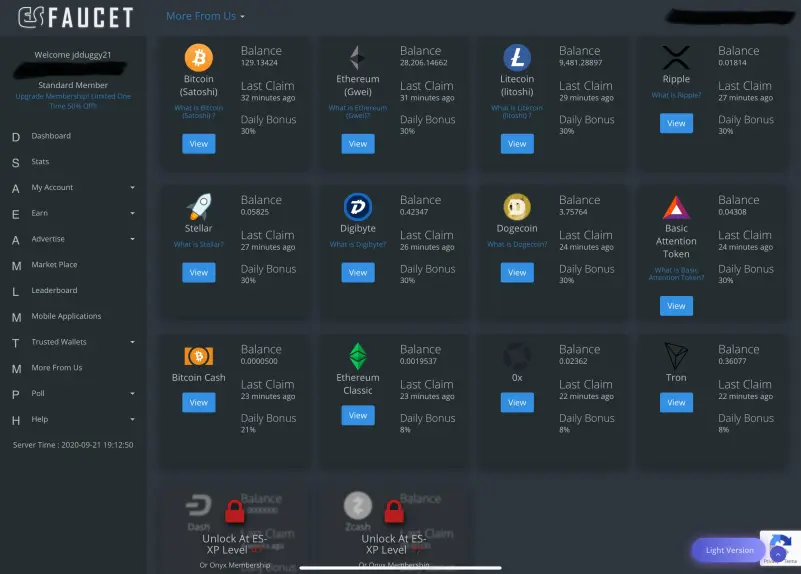
Task: Click the Litecoin coin icon
Action: [517, 57]
